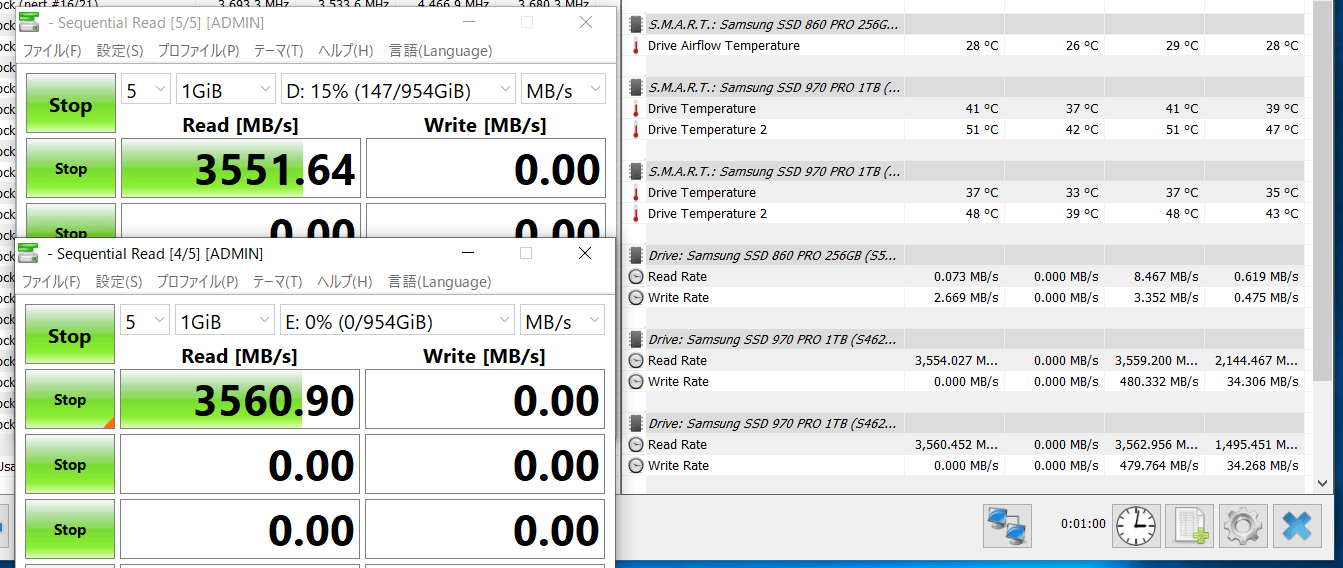Click the 2,144.467 average read cell
Image resolution: width=1343 pixels, height=568 pixels.
pyautogui.click(x=1256, y=361)
